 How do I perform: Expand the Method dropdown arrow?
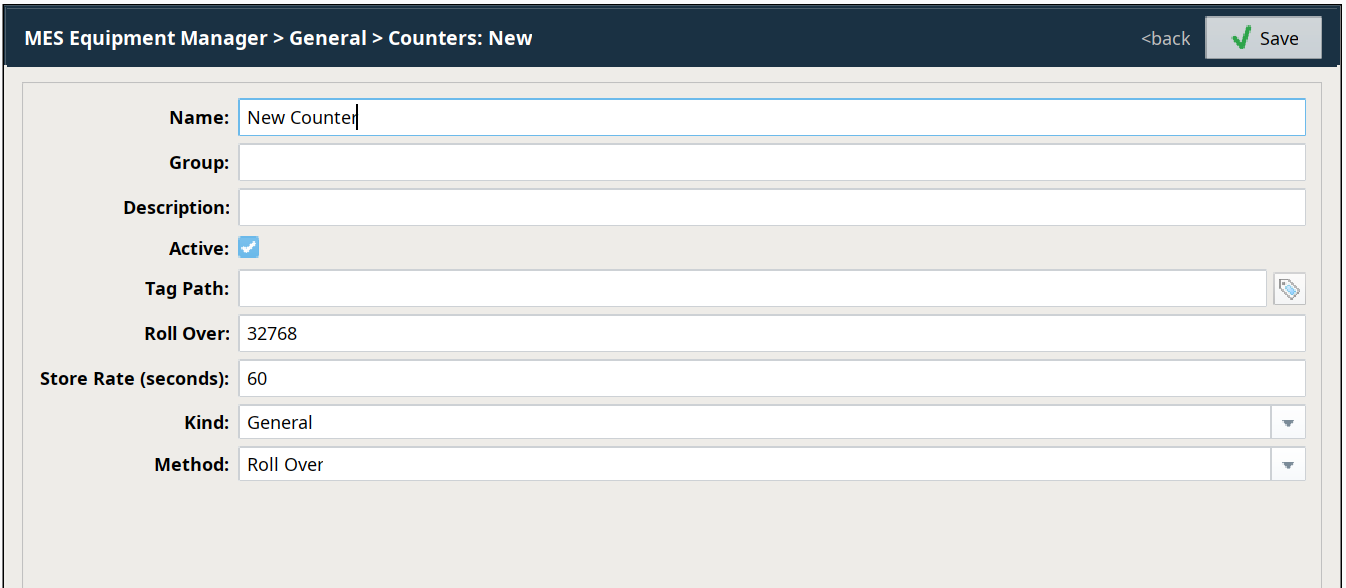(x=1288, y=465)
